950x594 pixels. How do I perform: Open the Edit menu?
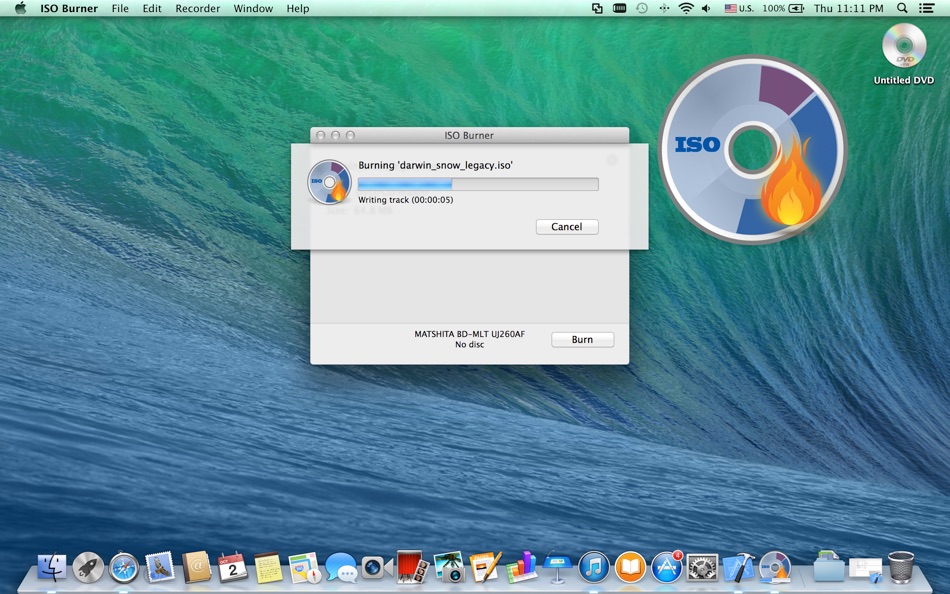[x=151, y=8]
